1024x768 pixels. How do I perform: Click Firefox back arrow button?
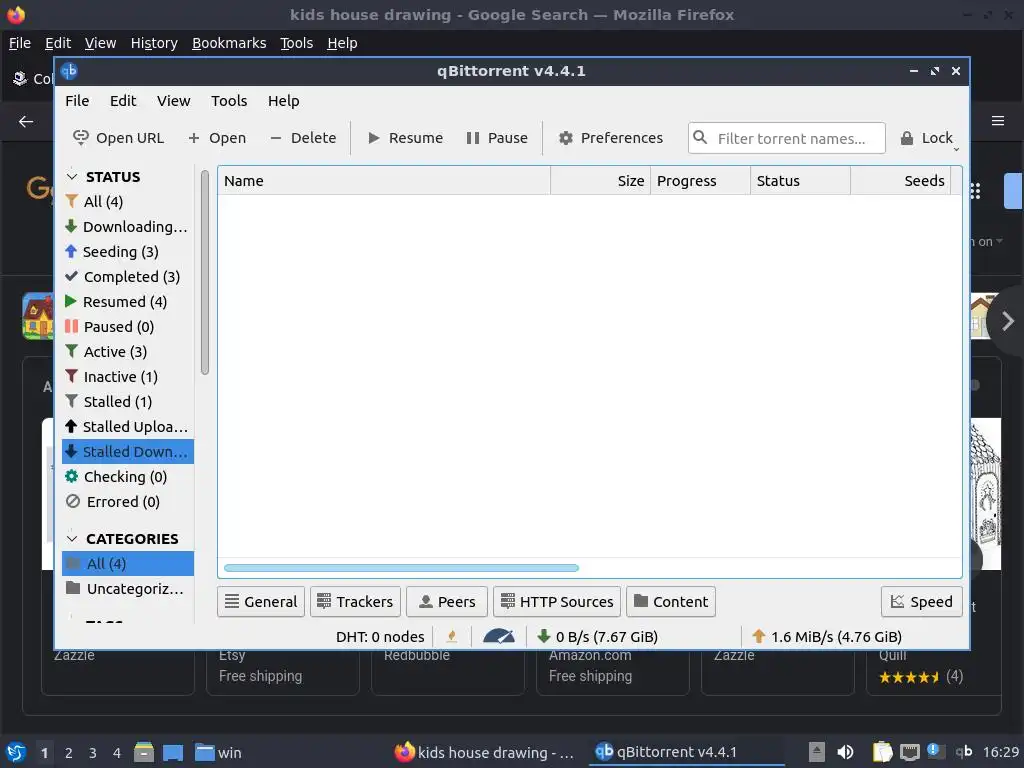[26, 121]
